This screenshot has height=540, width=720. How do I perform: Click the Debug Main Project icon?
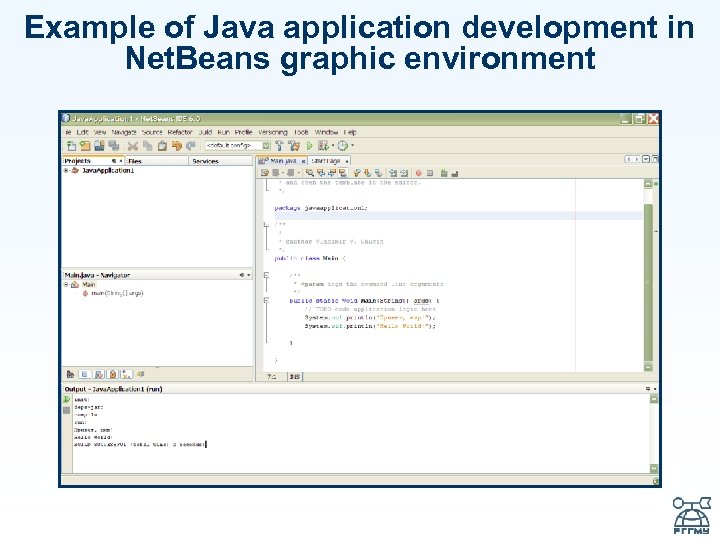323,146
